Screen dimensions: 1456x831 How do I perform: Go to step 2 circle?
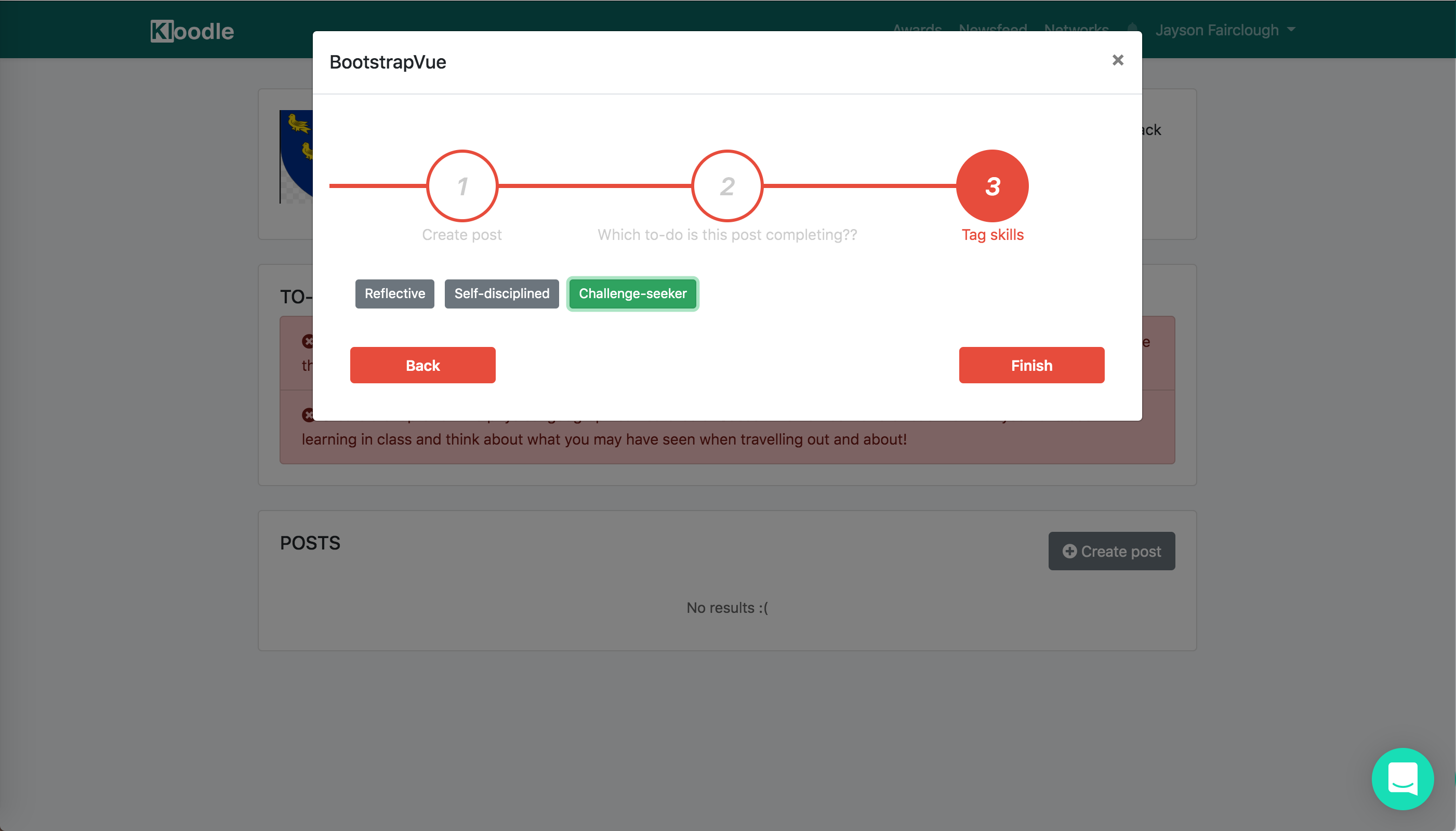point(727,185)
